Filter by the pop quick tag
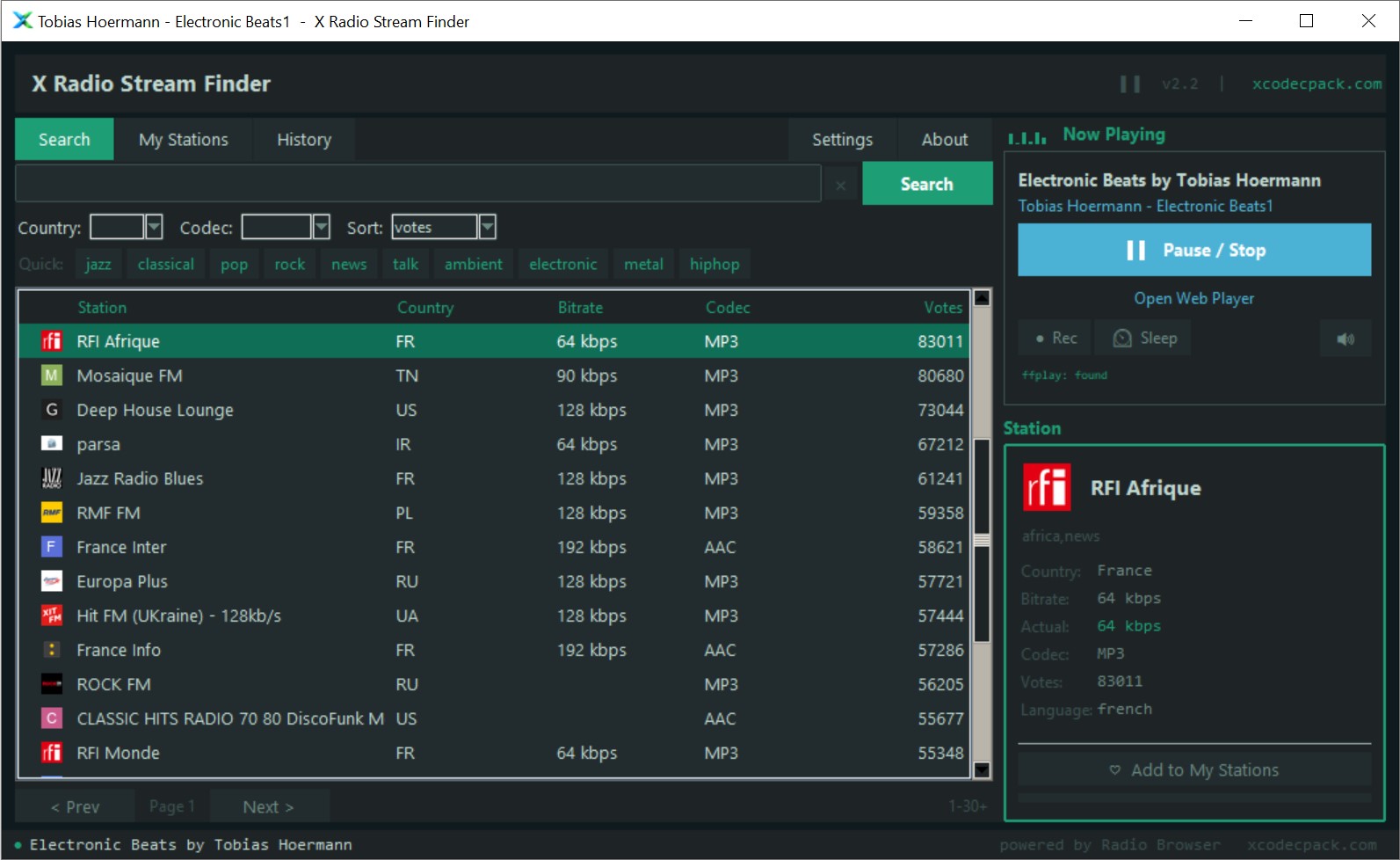 coord(235,264)
